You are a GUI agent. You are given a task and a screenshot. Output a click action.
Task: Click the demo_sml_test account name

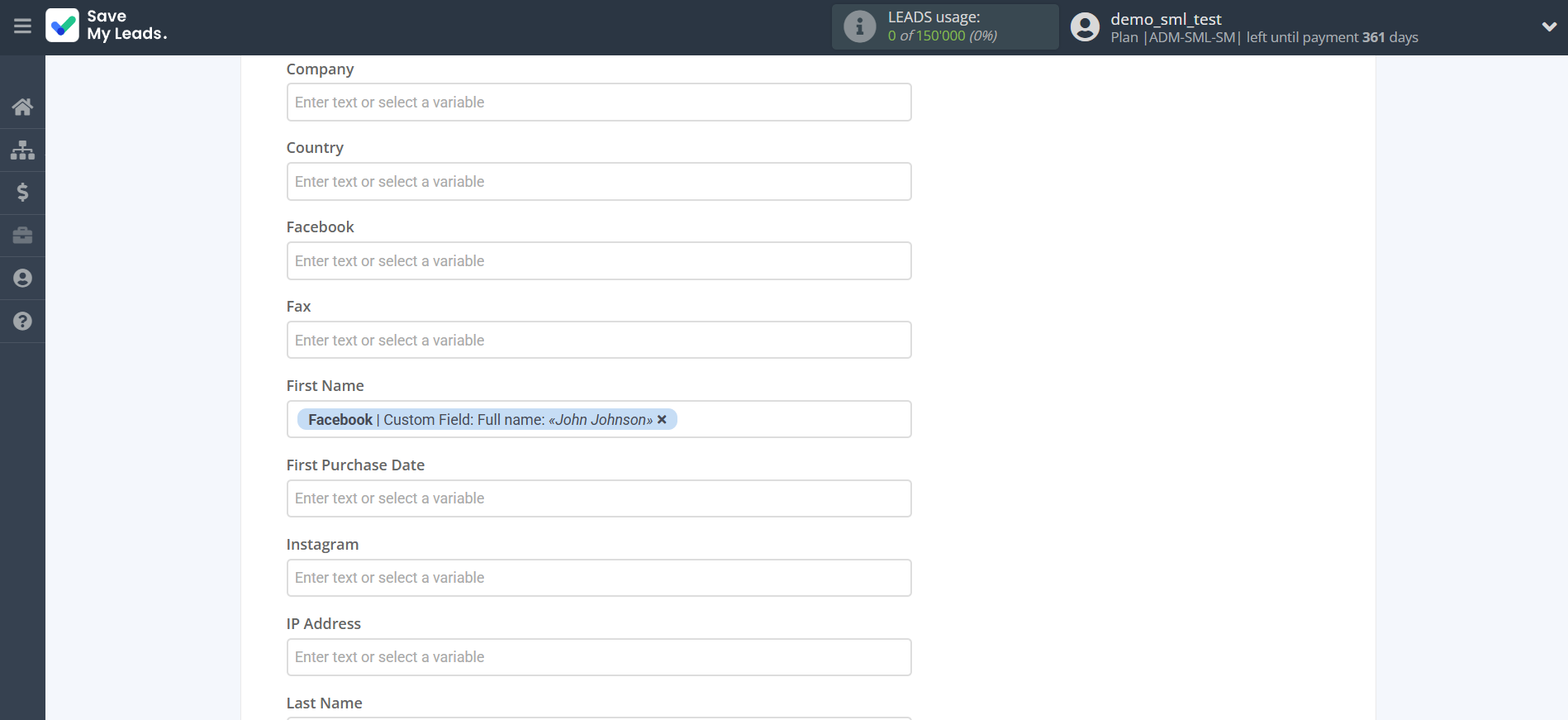click(x=1165, y=19)
